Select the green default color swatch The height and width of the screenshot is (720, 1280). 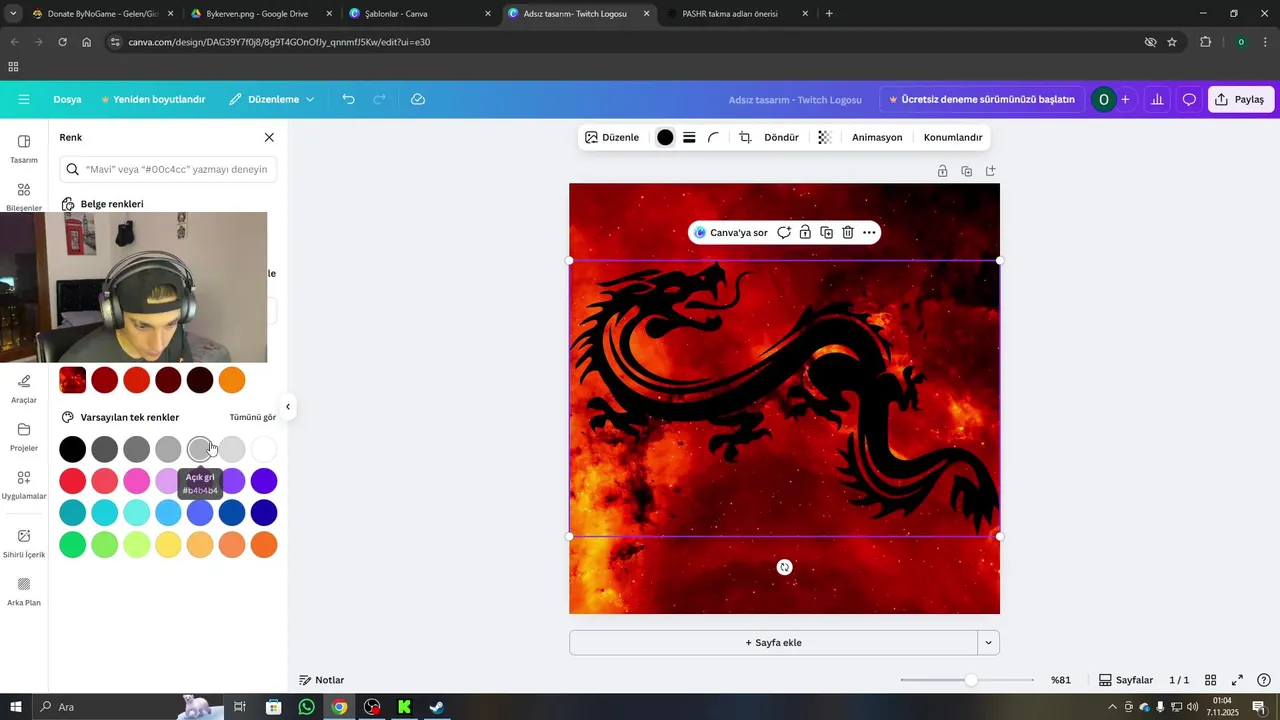tap(72, 545)
